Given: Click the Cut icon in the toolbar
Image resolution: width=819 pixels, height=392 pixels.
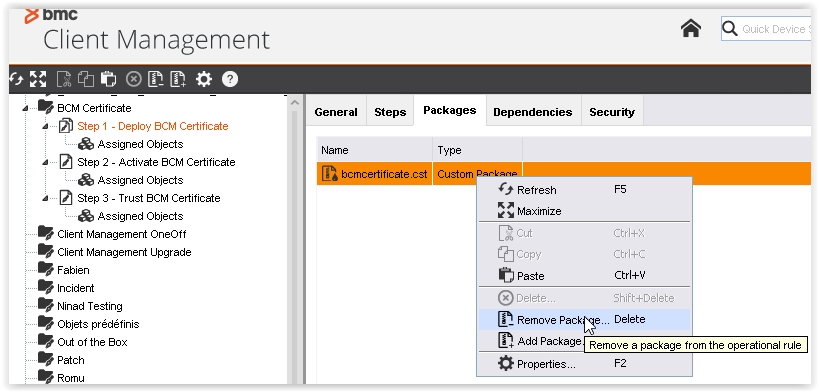Looking at the screenshot, I should point(64,79).
